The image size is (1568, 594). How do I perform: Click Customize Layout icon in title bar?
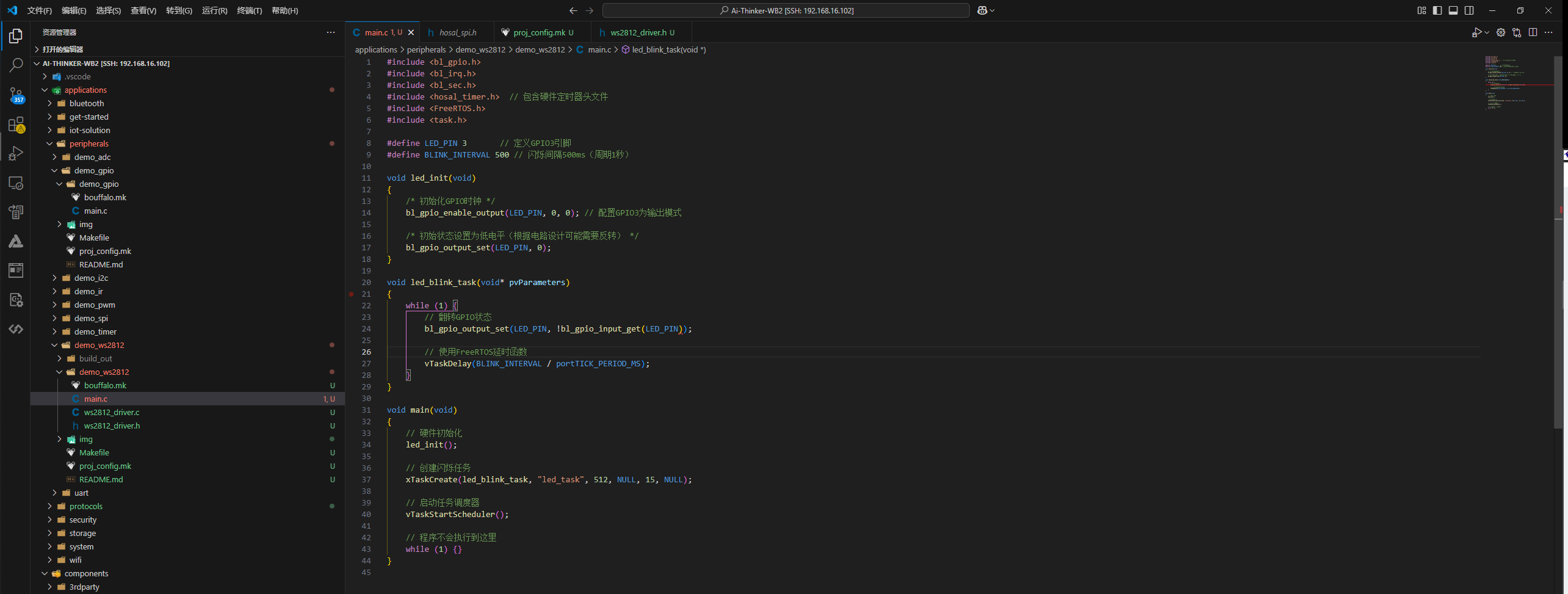click(x=1422, y=10)
